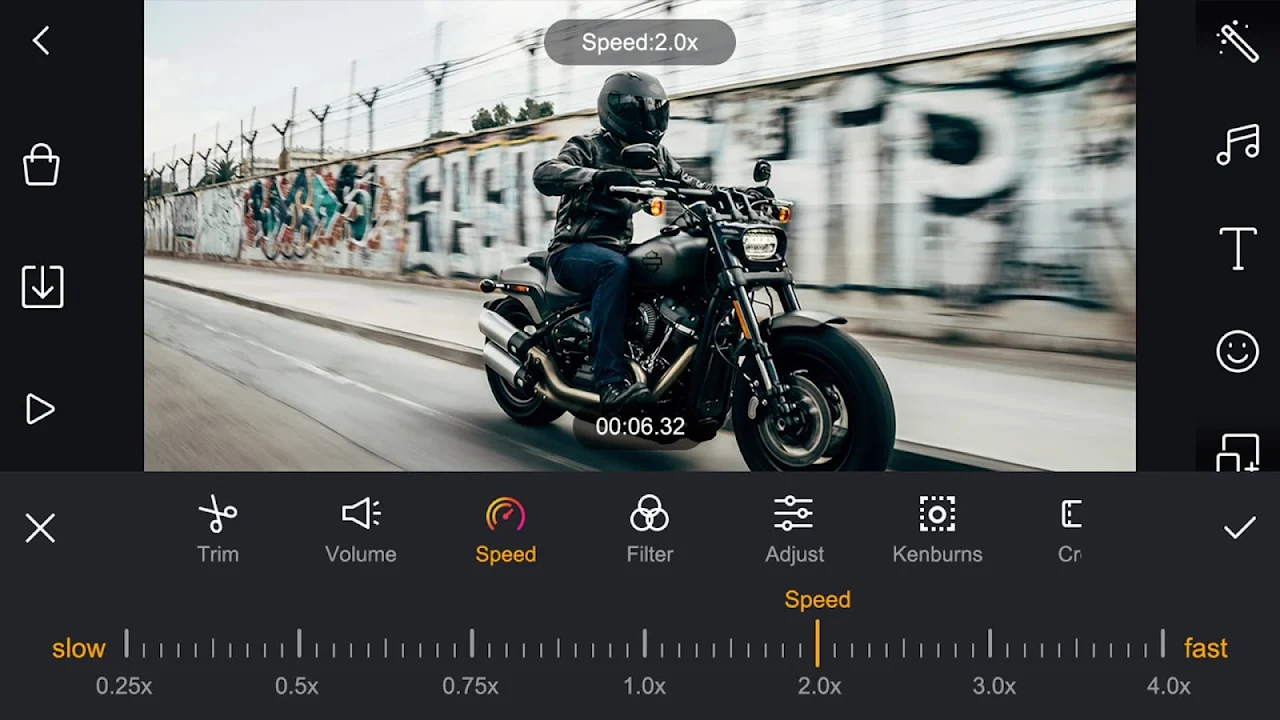Tap the back arrow icon

41,41
